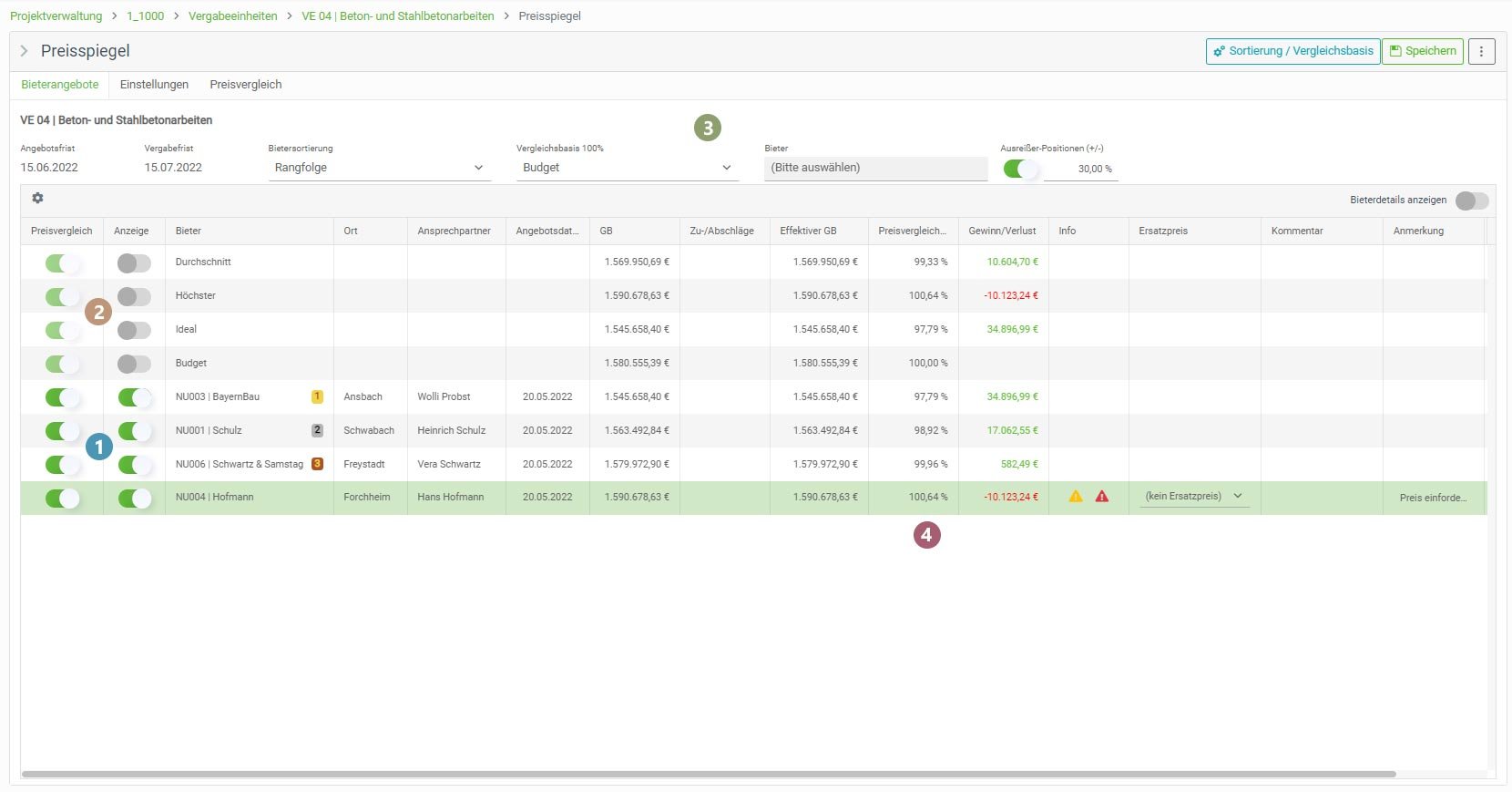Click the Ort column header
This screenshot has height=792, width=1512.
[371, 231]
